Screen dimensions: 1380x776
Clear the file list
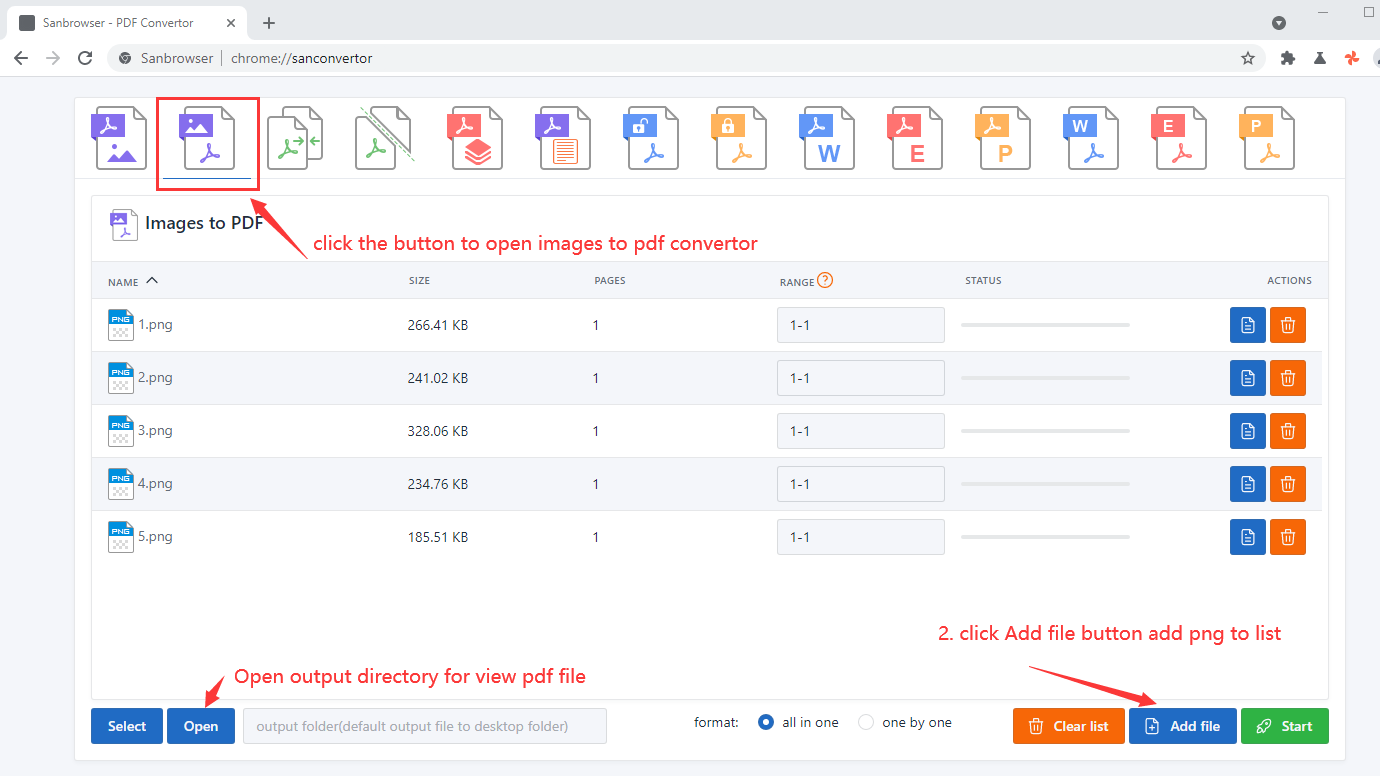pyautogui.click(x=1068, y=725)
